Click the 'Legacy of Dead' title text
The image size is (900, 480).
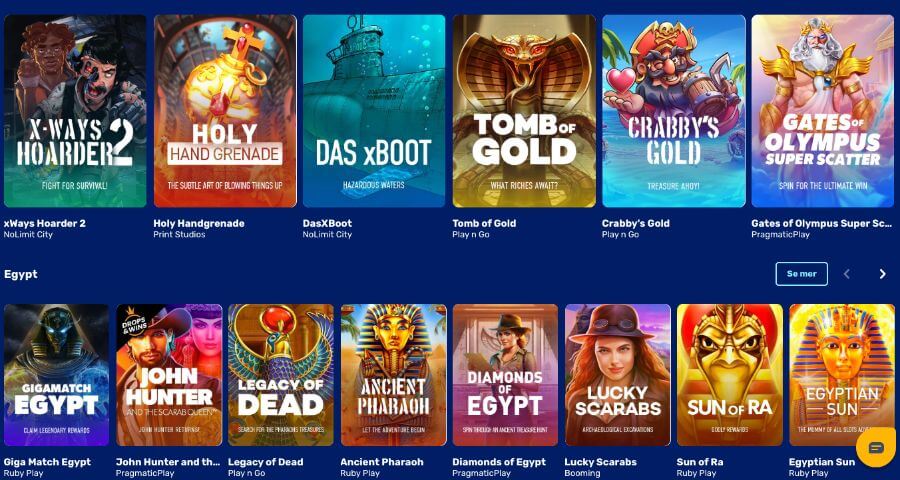(263, 462)
